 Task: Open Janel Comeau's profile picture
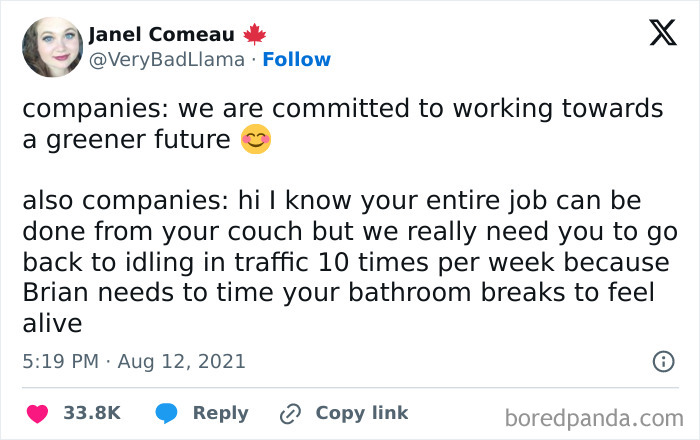[x=51, y=47]
